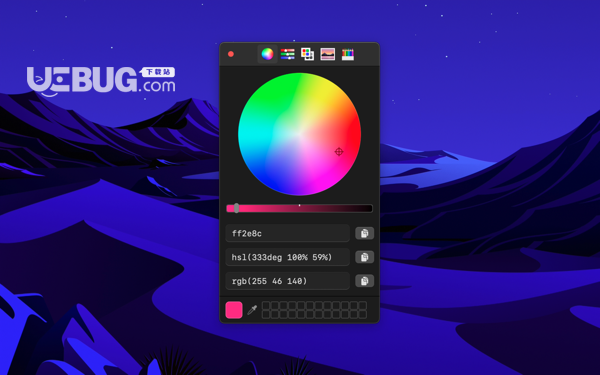Image resolution: width=600 pixels, height=375 pixels.
Task: Click the hsl(333deg 100% 59%) field
Action: pyautogui.click(x=287, y=257)
